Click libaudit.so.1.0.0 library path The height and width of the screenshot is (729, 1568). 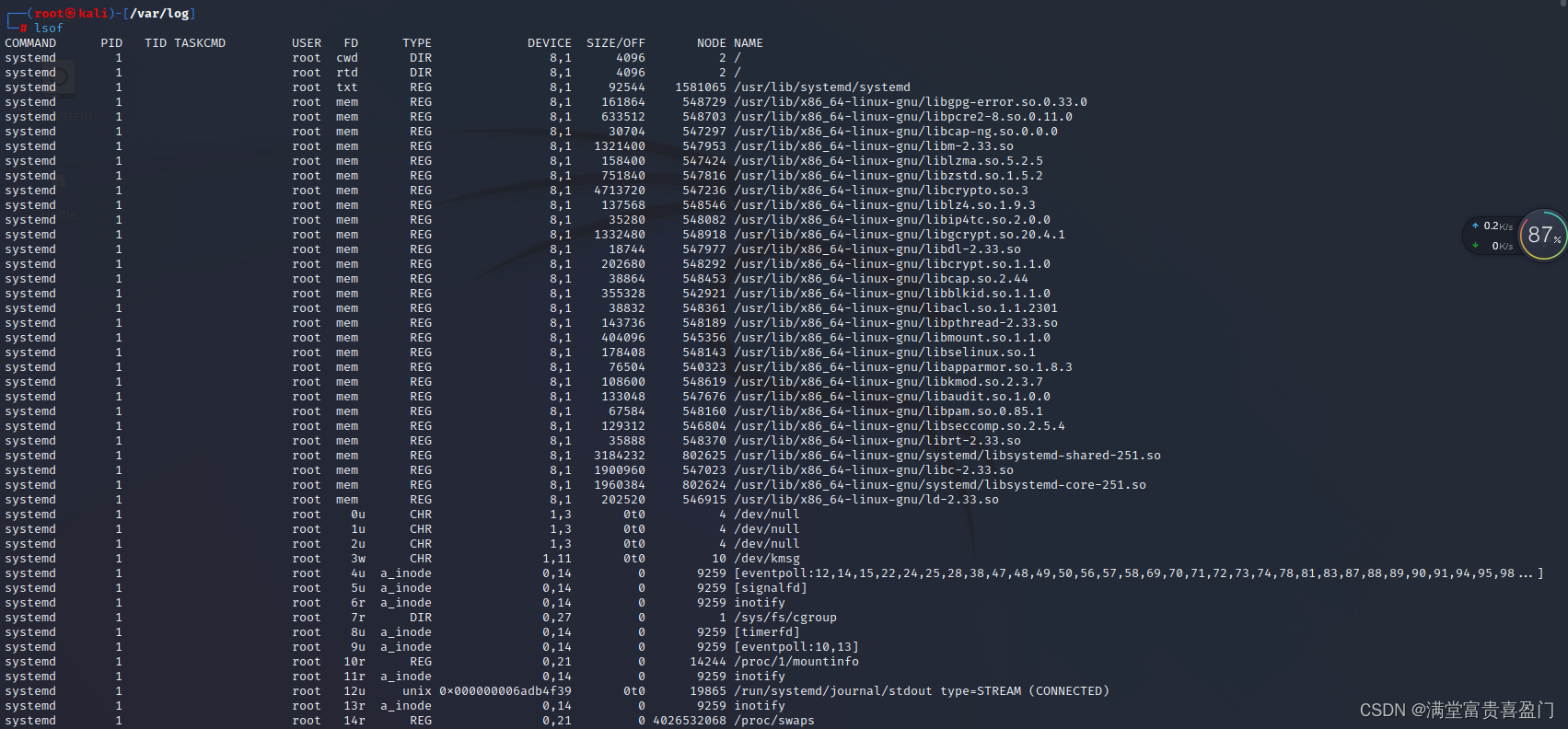coord(892,397)
